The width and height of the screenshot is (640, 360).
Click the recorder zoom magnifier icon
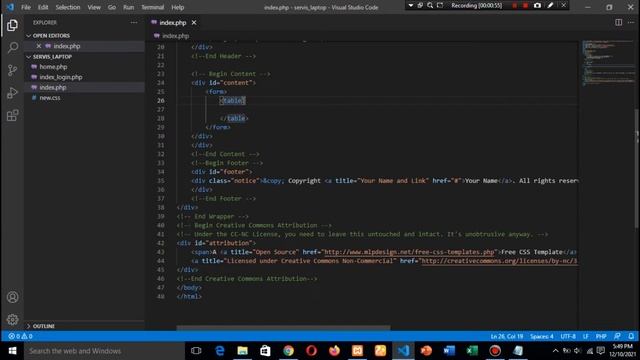coord(430,5)
